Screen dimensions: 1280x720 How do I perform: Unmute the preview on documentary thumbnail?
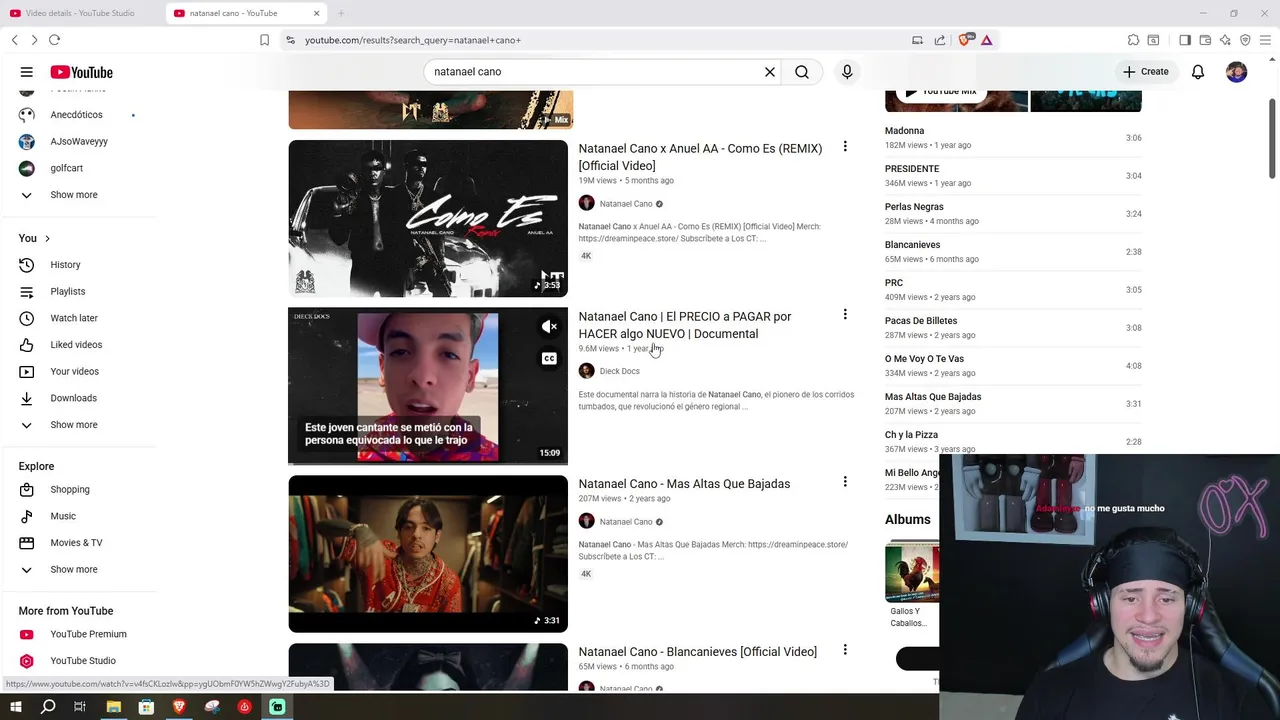click(549, 326)
